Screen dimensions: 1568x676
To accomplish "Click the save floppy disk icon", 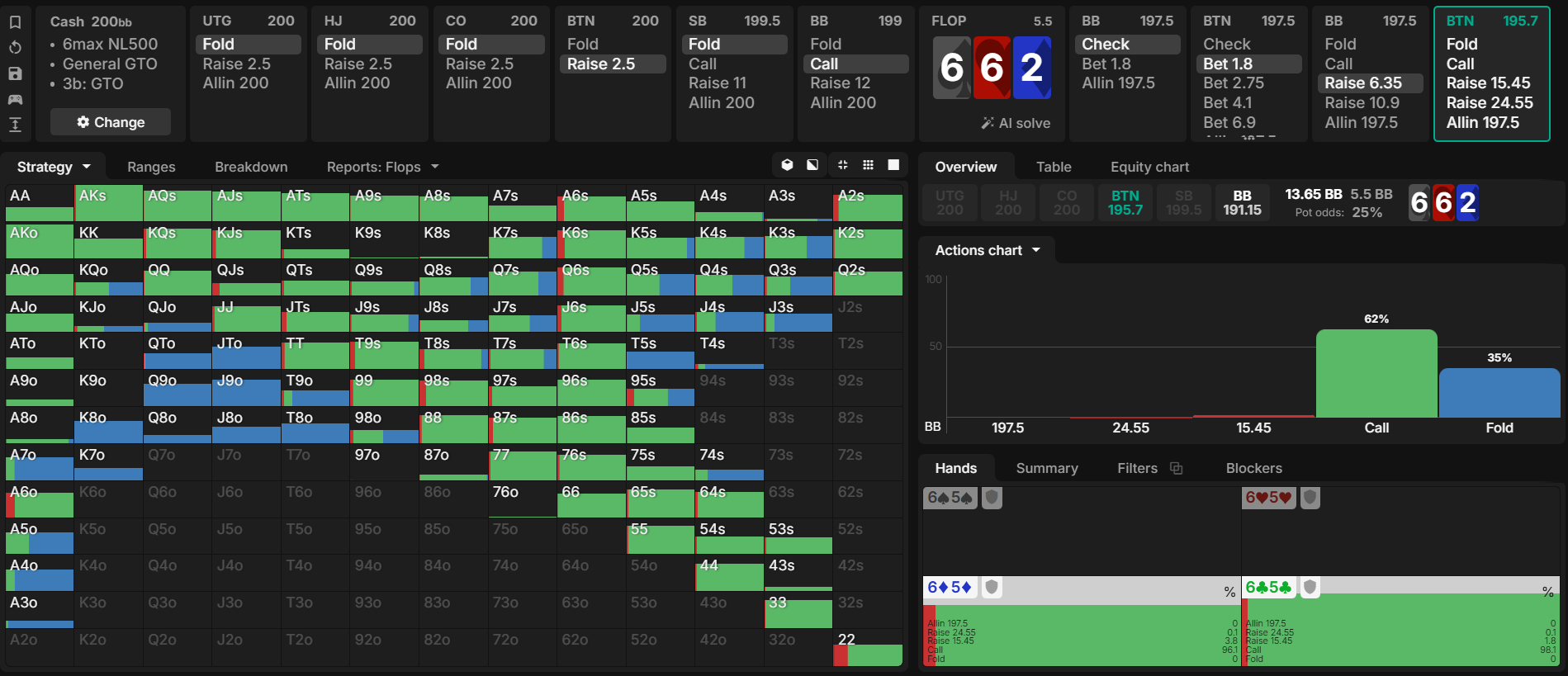I will (x=15, y=73).
